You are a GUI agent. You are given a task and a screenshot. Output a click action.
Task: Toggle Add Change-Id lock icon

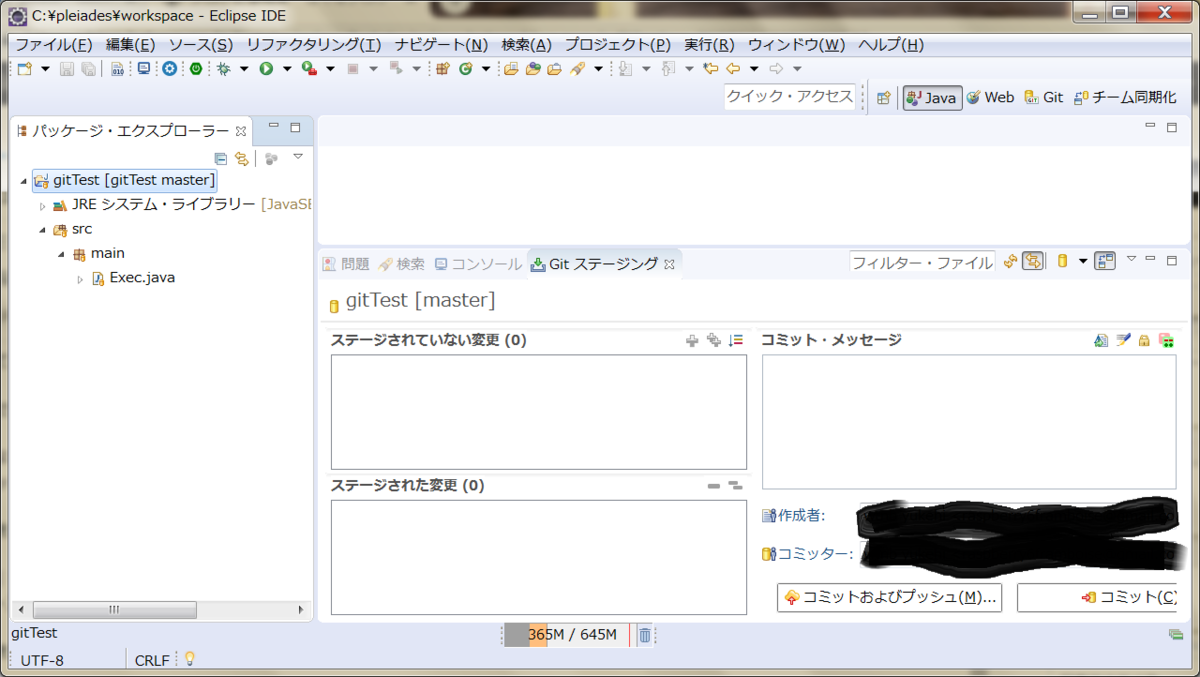point(1144,341)
